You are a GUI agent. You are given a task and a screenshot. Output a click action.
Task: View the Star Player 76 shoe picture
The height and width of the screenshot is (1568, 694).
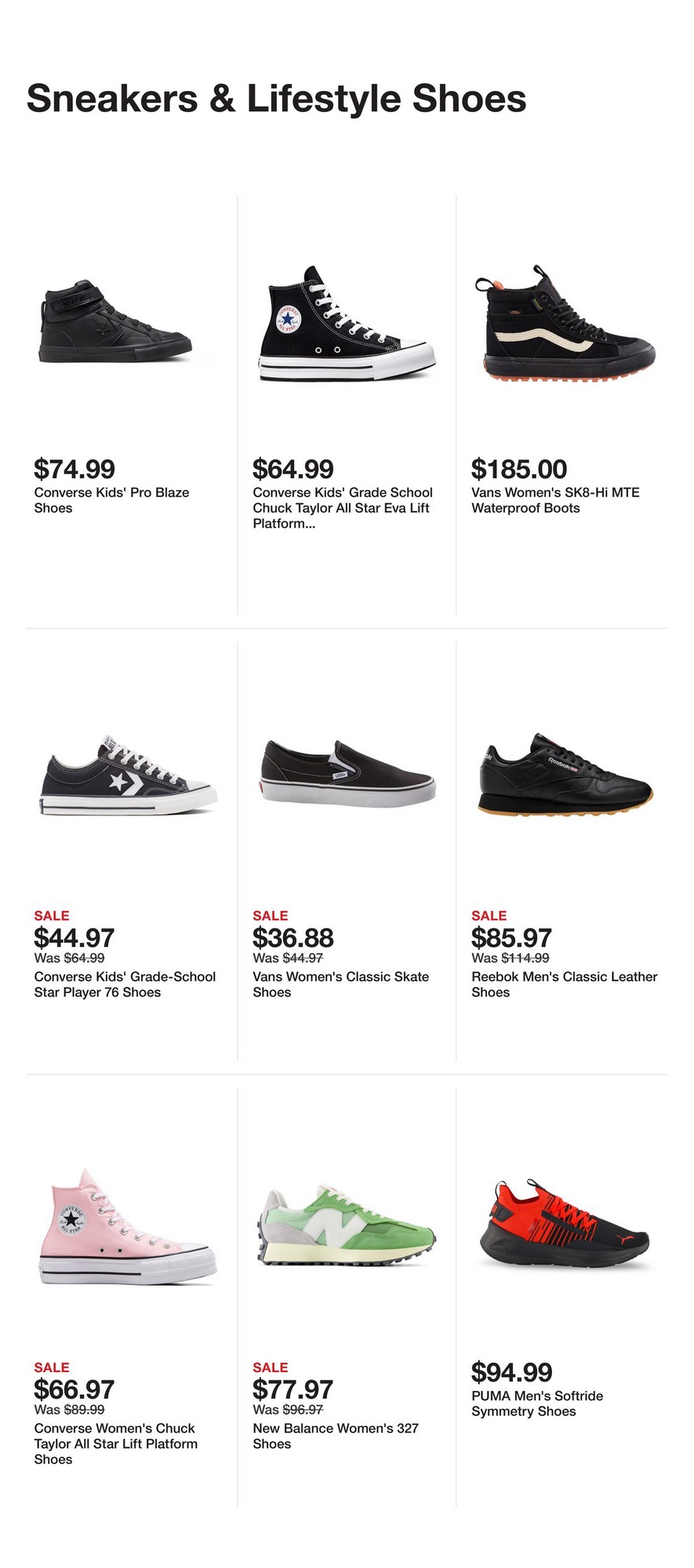pyautogui.click(x=128, y=776)
